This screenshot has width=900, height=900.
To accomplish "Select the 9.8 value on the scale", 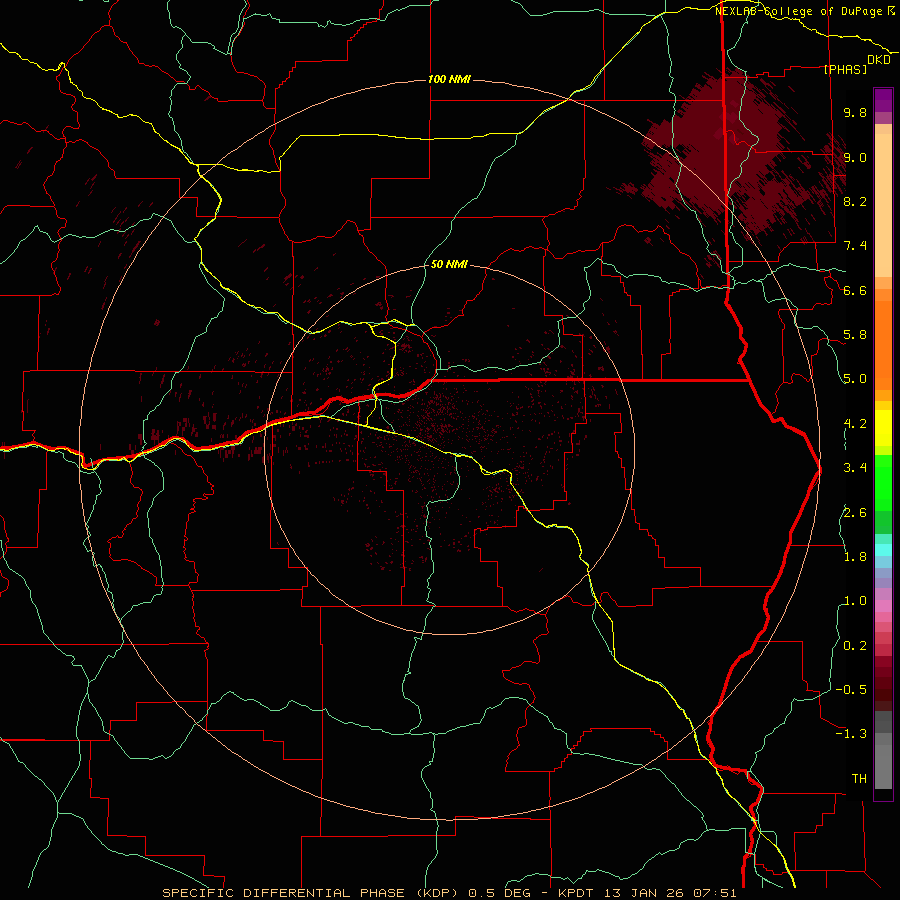I will coord(855,112).
